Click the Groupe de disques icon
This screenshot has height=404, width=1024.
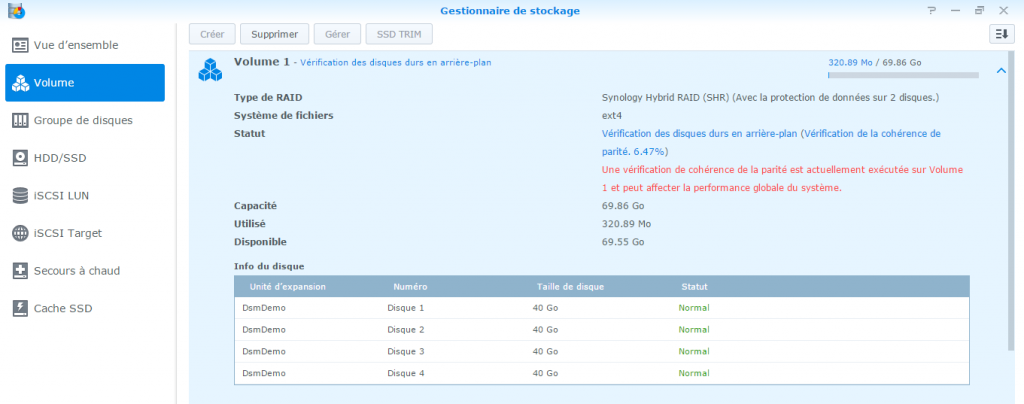point(21,120)
